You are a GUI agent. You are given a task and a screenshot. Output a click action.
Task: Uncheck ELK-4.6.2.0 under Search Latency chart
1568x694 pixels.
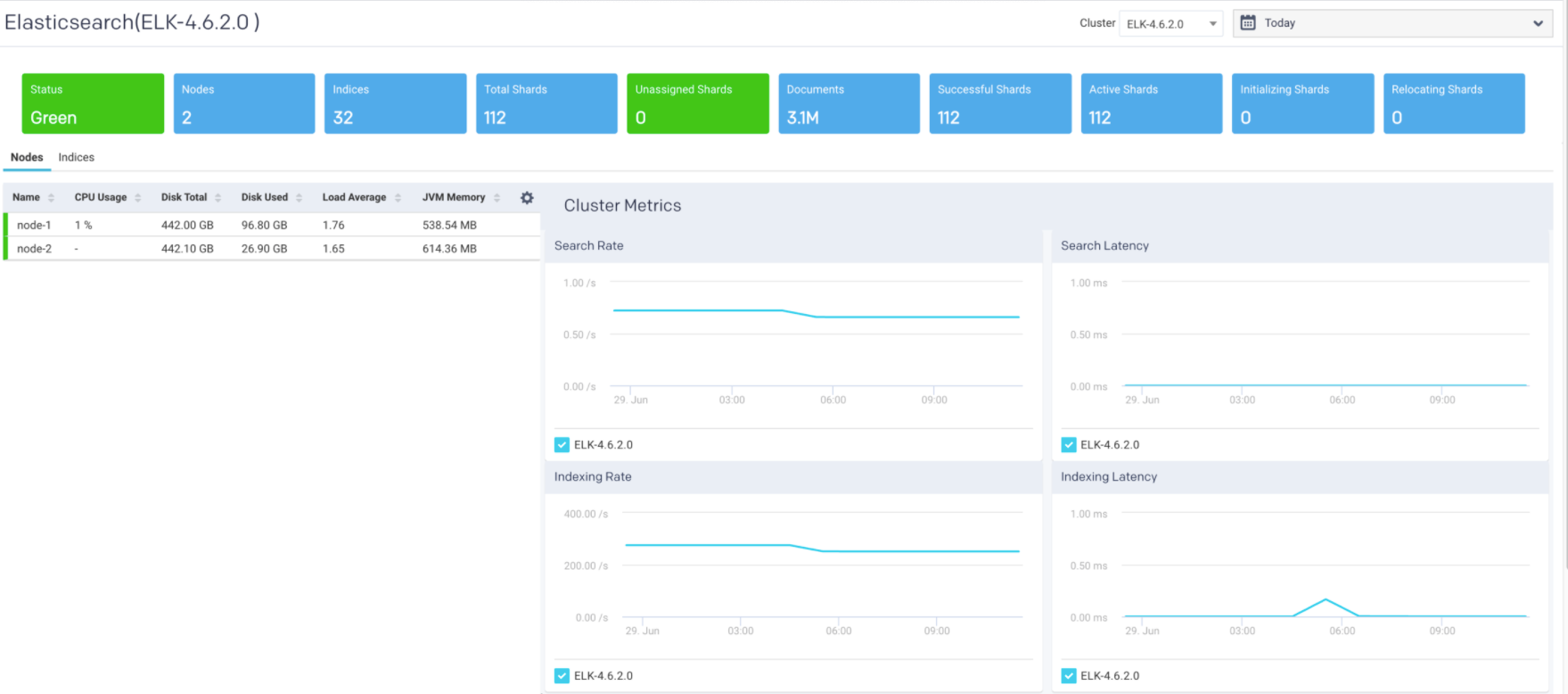pyautogui.click(x=1068, y=445)
